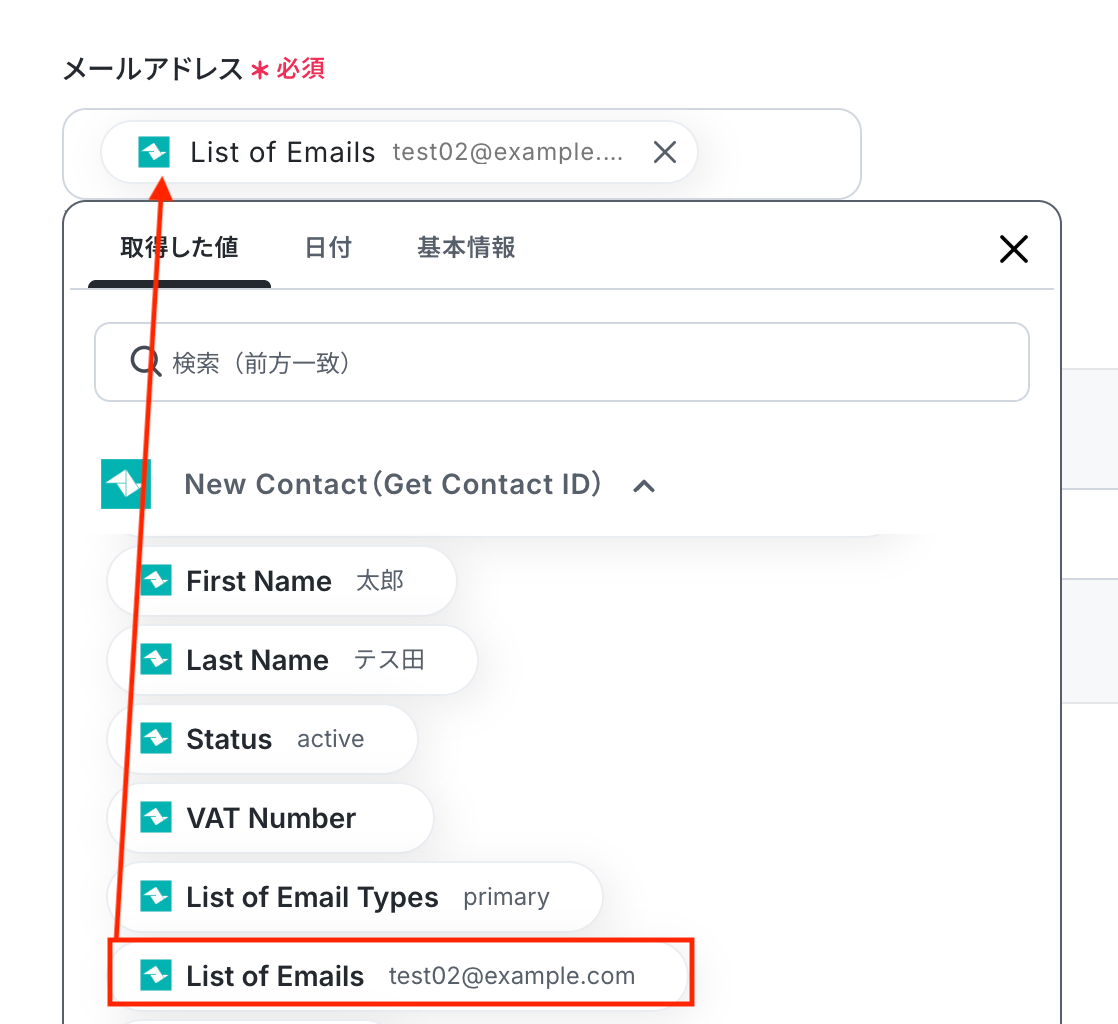Click the 検索（前方一致） search box
This screenshot has width=1118, height=1024.
tap(562, 362)
